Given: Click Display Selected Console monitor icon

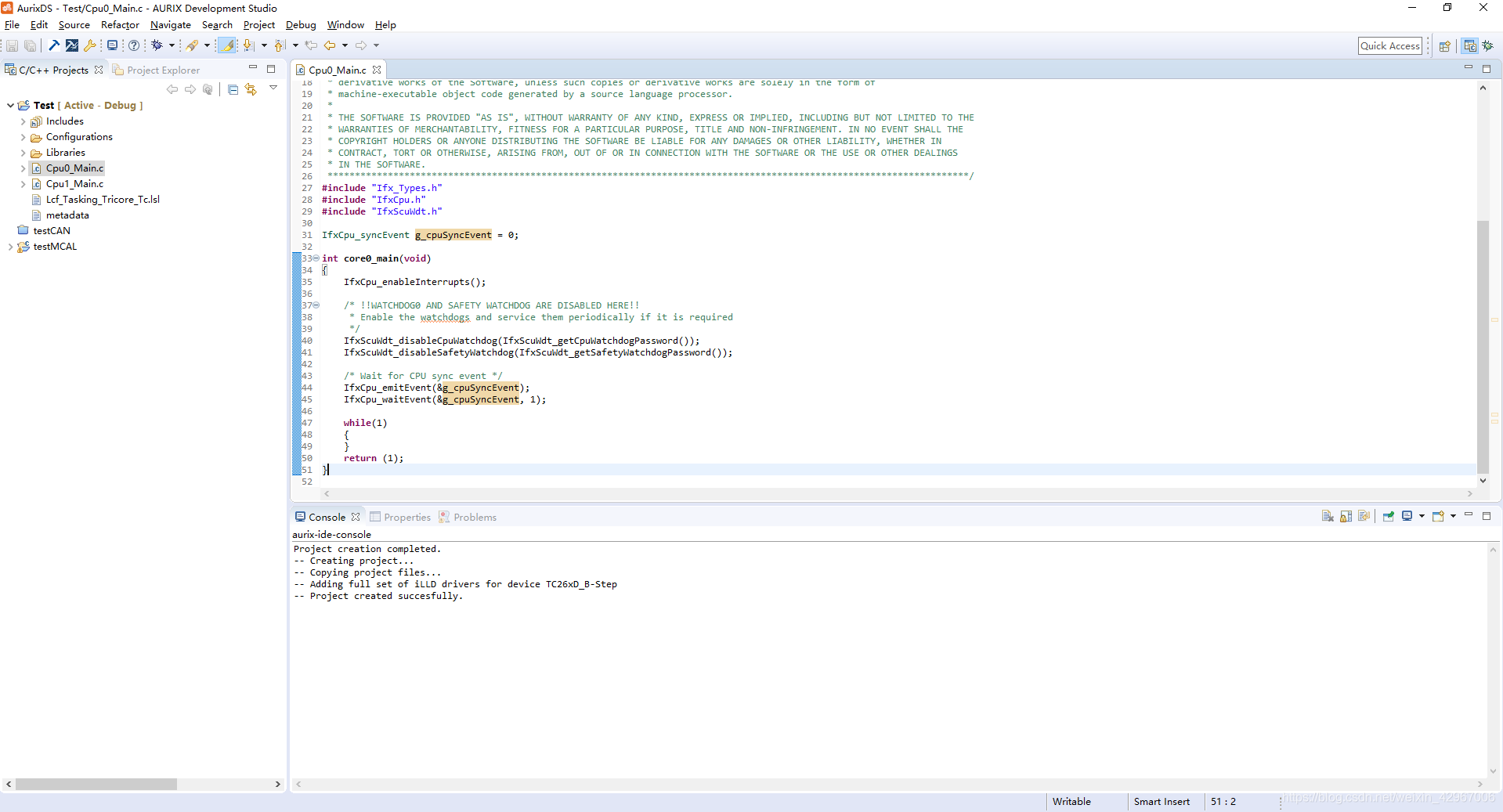Looking at the screenshot, I should pos(1407,516).
